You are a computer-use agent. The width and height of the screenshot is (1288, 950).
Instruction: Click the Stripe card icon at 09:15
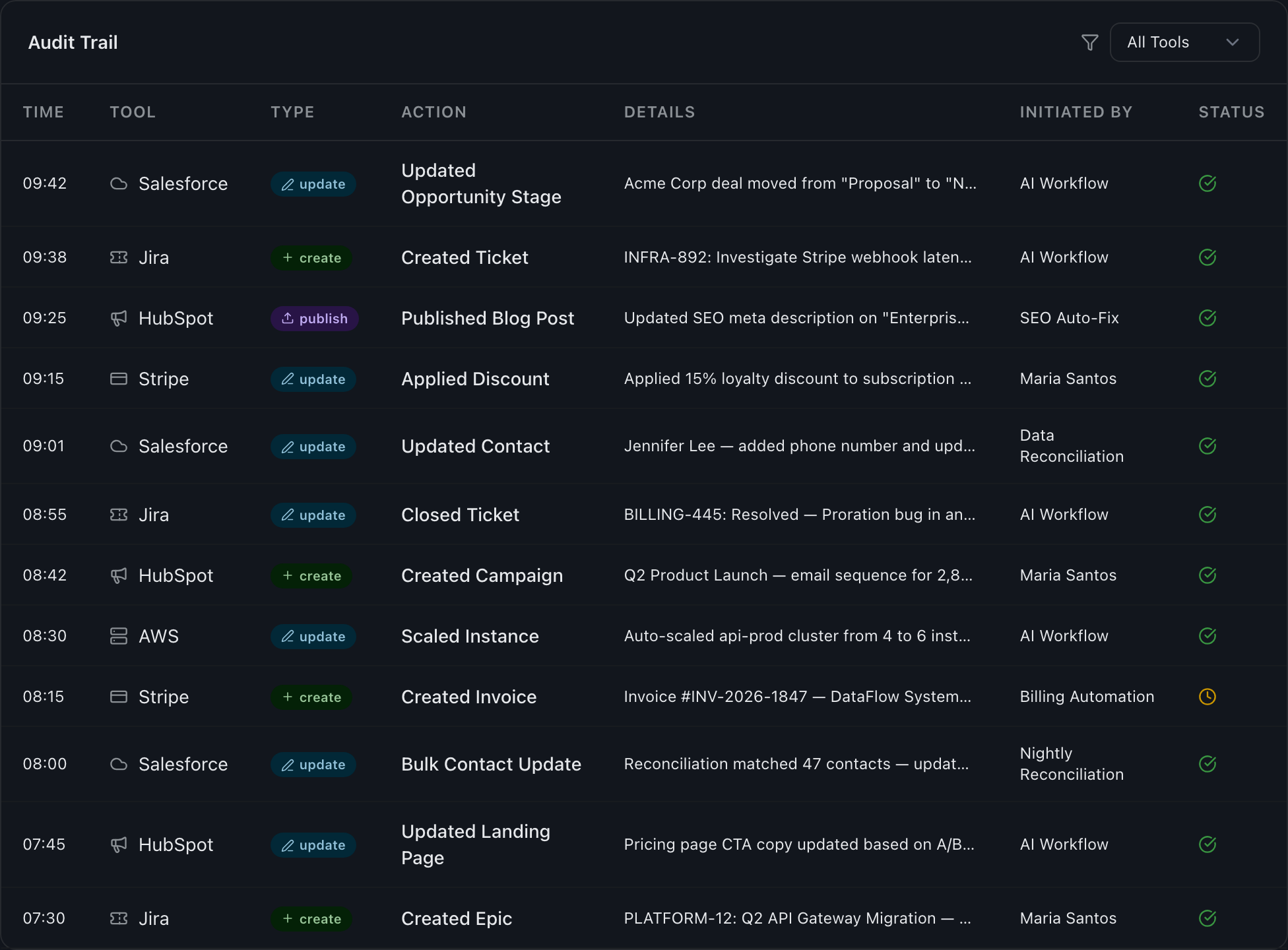pyautogui.click(x=119, y=379)
